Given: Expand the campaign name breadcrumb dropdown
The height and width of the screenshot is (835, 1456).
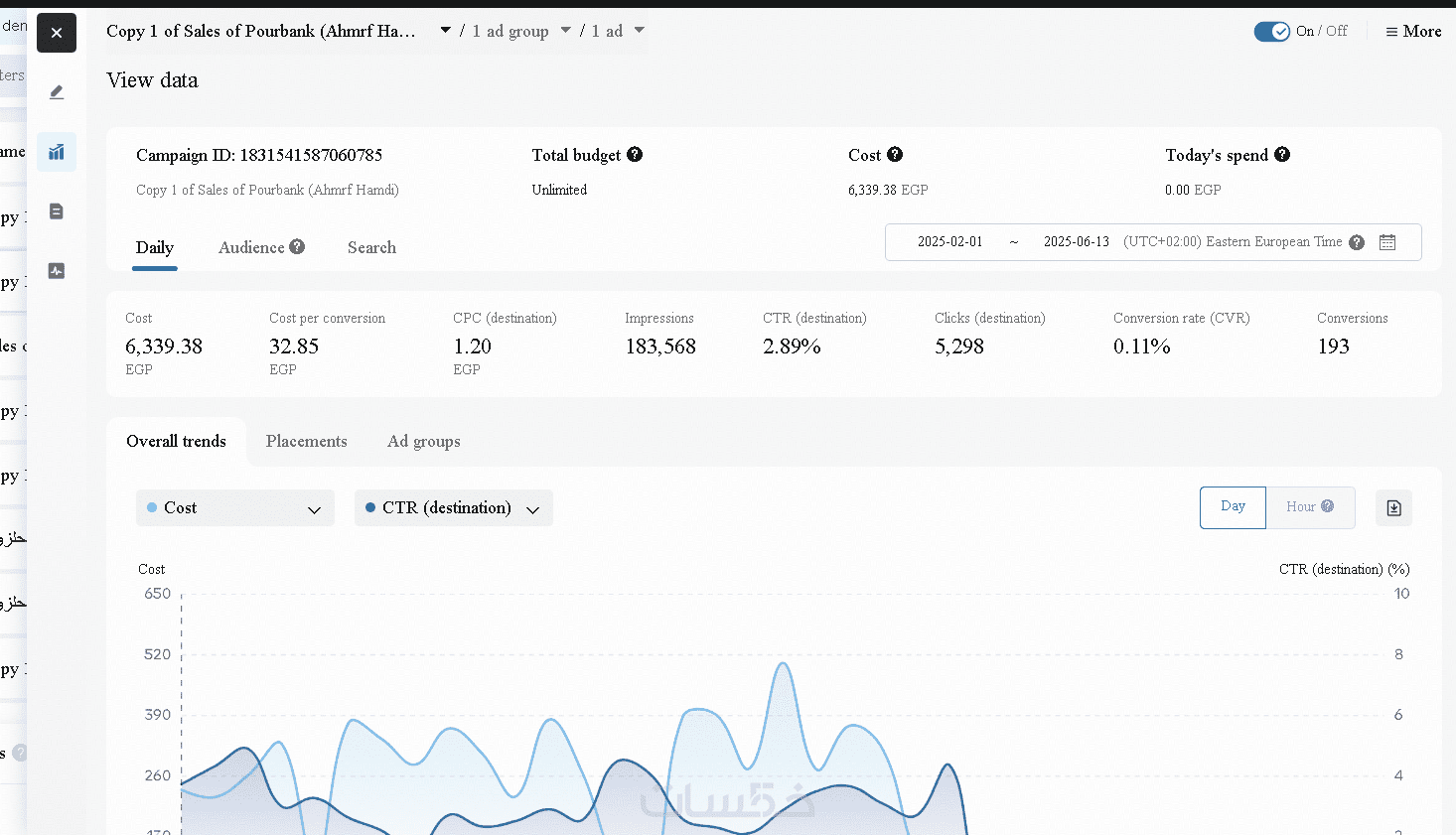Looking at the screenshot, I should point(446,31).
